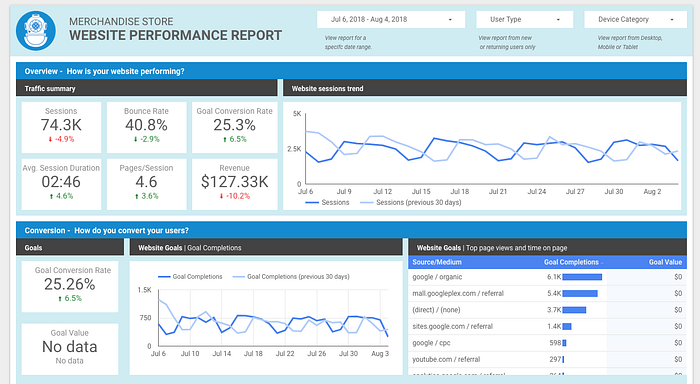Viewport: 700px width, 384px height.
Task: Click the Goal Value column header
Action: point(665,262)
